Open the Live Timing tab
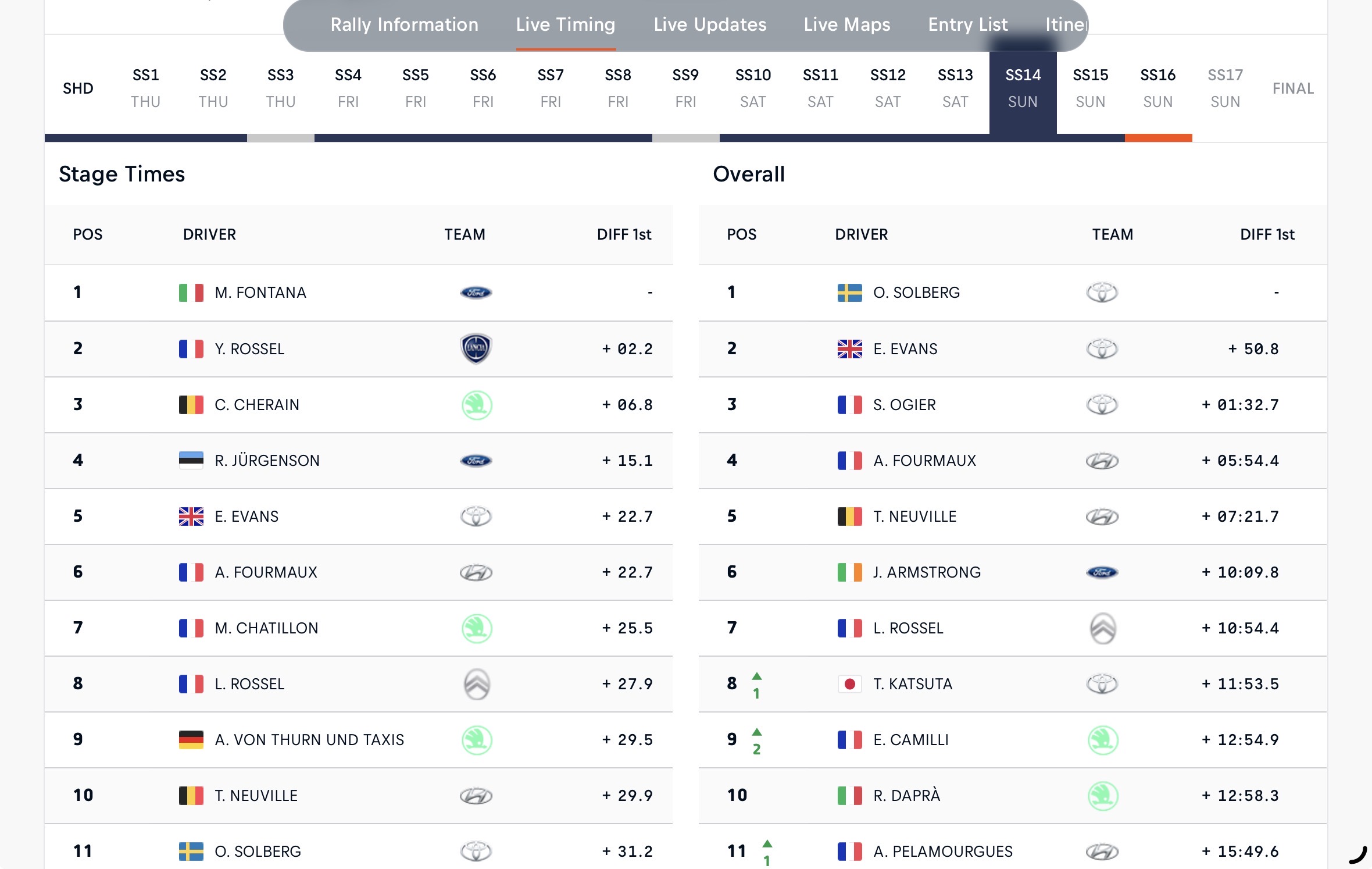1372x869 pixels. click(565, 24)
